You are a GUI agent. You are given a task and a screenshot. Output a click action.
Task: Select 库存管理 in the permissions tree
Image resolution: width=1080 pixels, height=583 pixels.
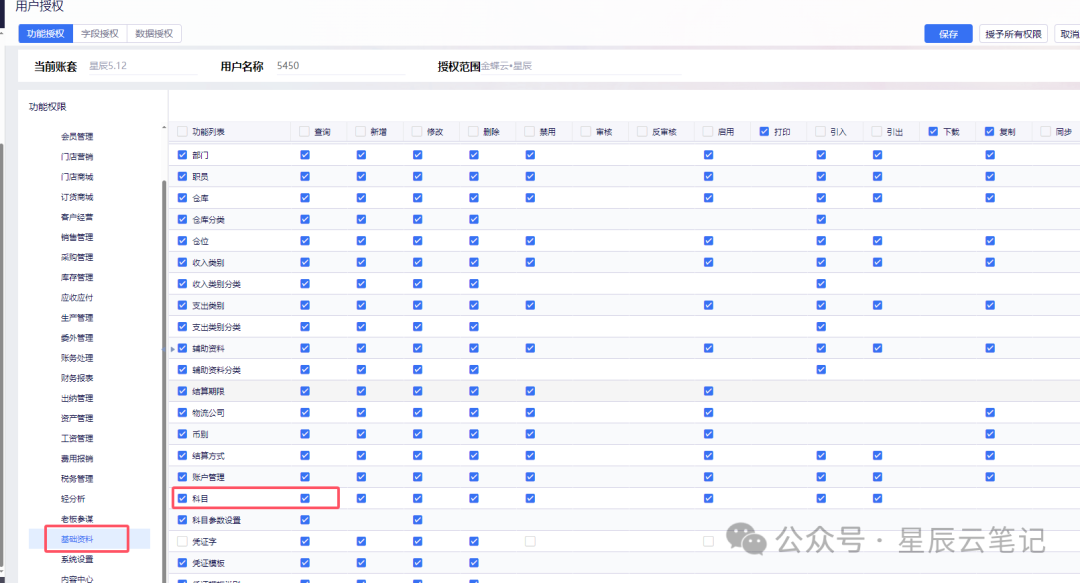(77, 277)
